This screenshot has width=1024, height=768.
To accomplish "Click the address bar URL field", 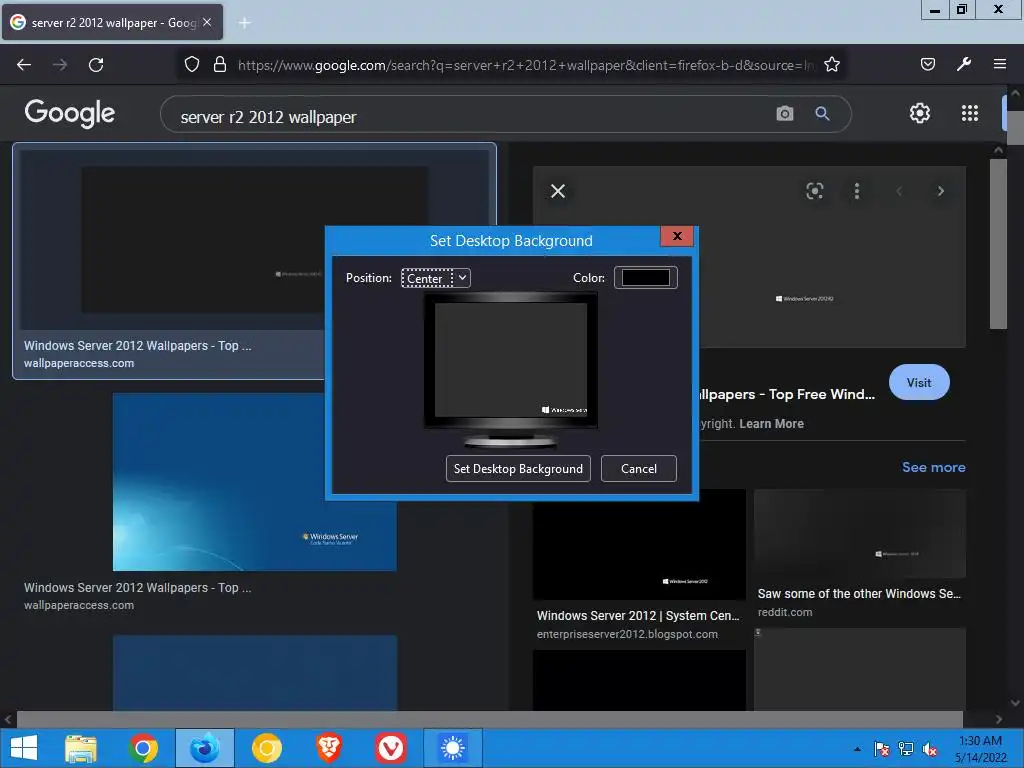I will [x=526, y=65].
